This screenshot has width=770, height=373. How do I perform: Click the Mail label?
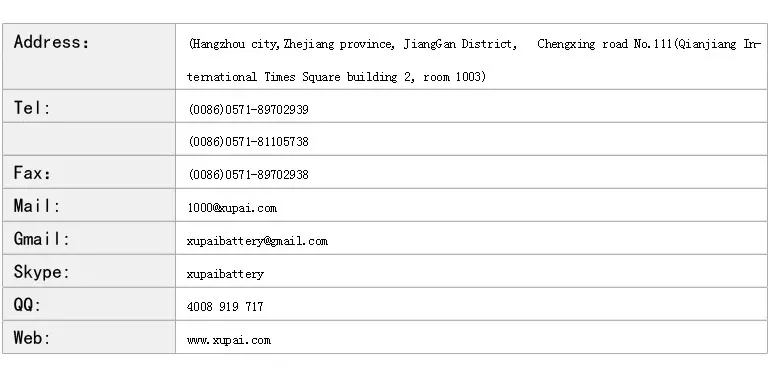[x=37, y=206]
